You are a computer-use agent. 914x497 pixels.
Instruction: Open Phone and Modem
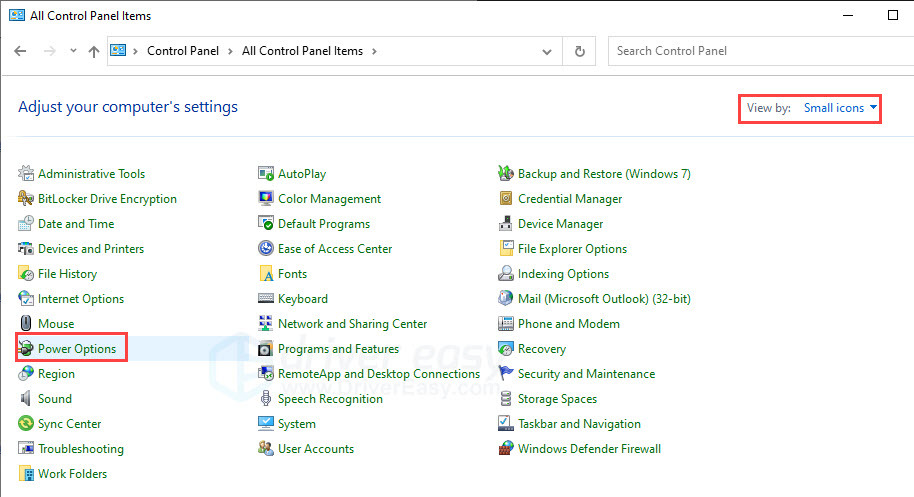point(569,323)
